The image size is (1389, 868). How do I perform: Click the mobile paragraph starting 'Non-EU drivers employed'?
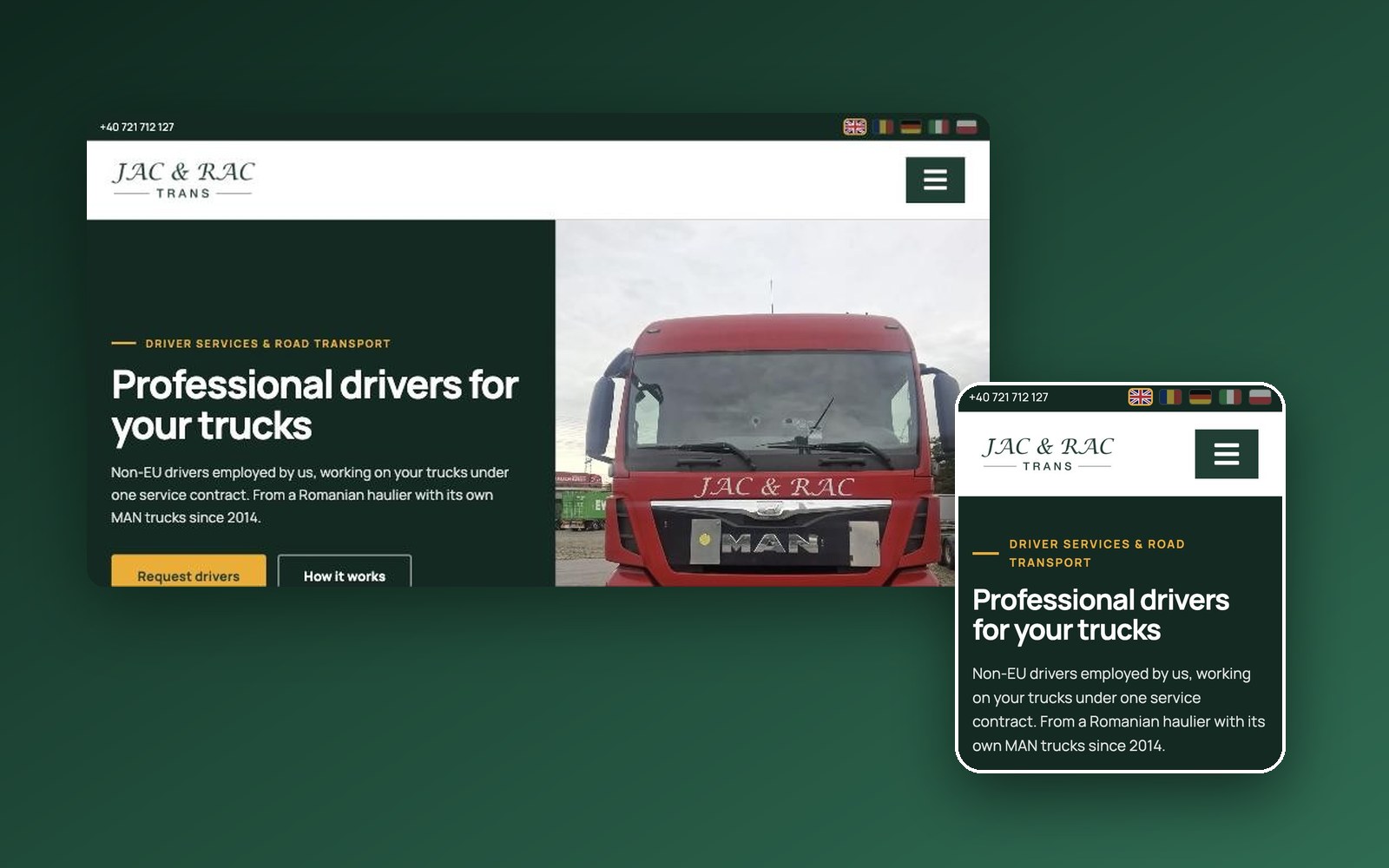1118,709
